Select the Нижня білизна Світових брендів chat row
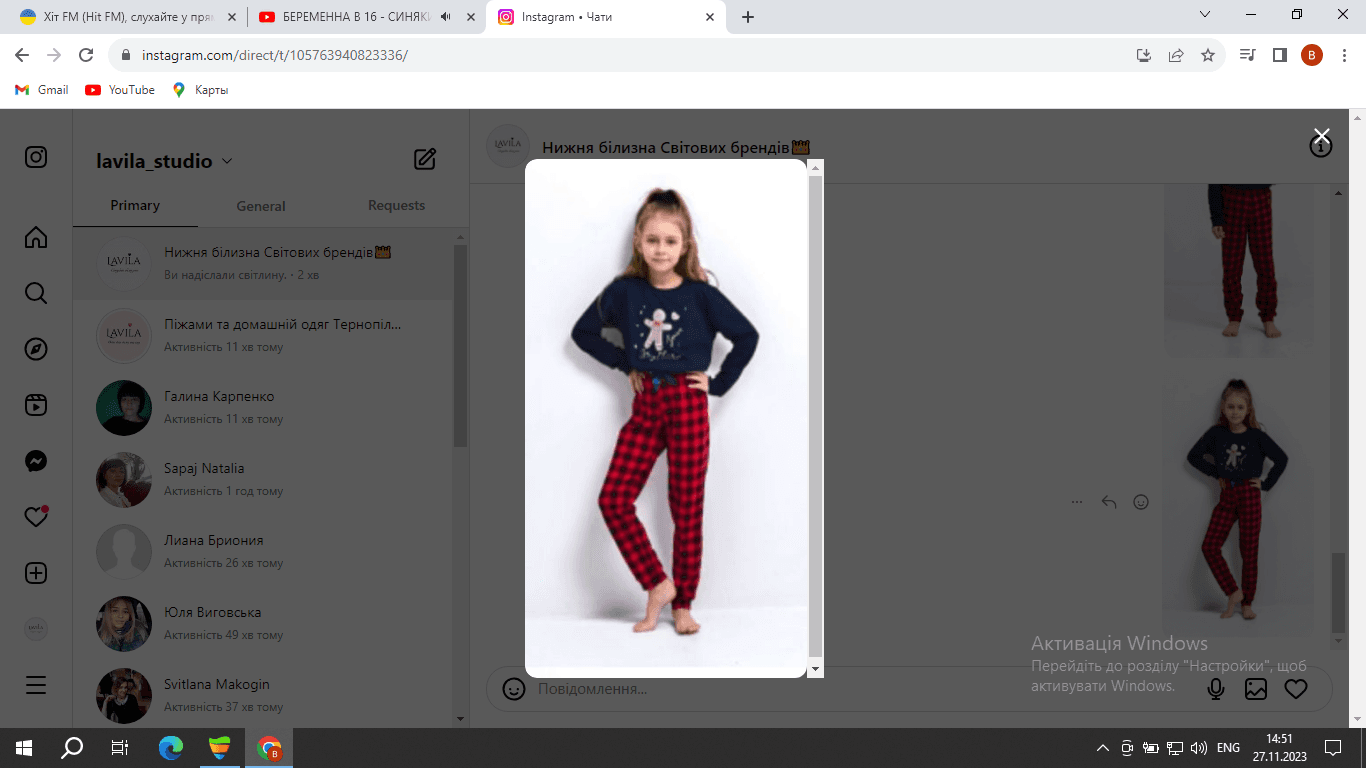Viewport: 1366px width, 768px height. (264, 263)
